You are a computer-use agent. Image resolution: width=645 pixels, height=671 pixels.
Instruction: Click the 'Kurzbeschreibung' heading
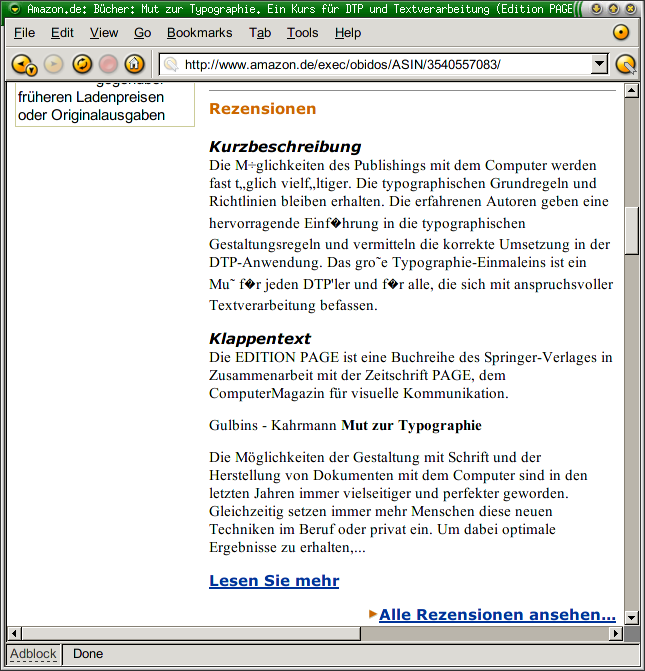285,146
